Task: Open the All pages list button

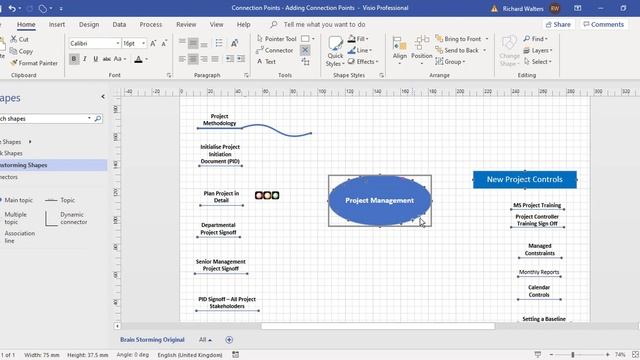Action: pos(205,340)
